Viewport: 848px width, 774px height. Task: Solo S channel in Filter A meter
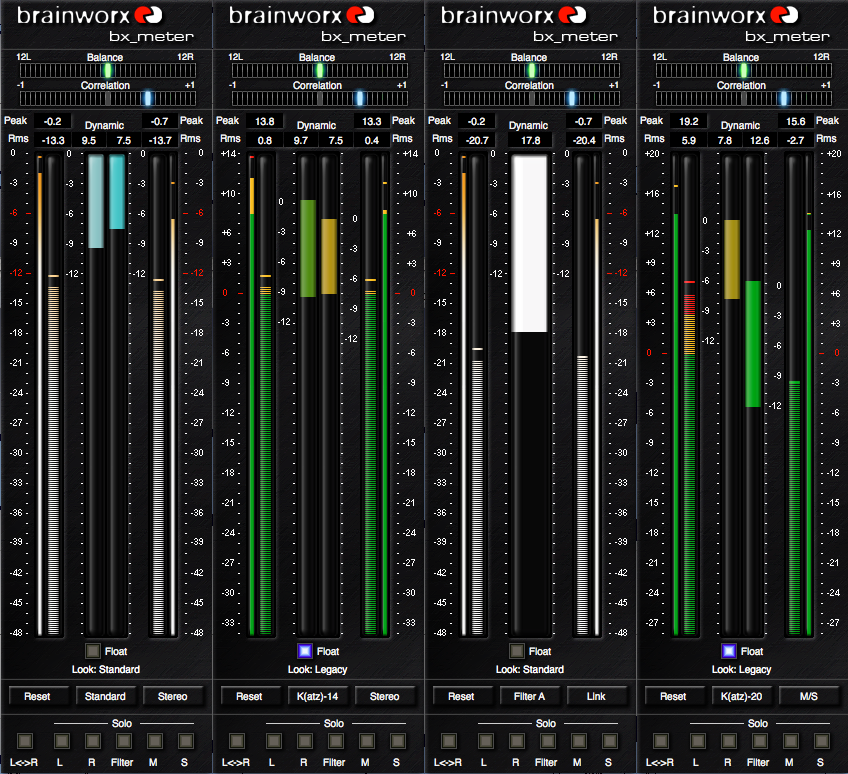pos(610,741)
